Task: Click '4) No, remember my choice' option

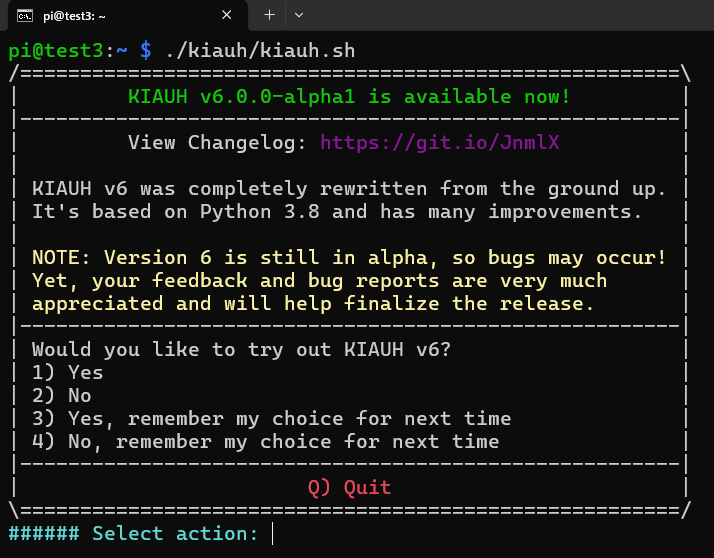Action: 265,442
